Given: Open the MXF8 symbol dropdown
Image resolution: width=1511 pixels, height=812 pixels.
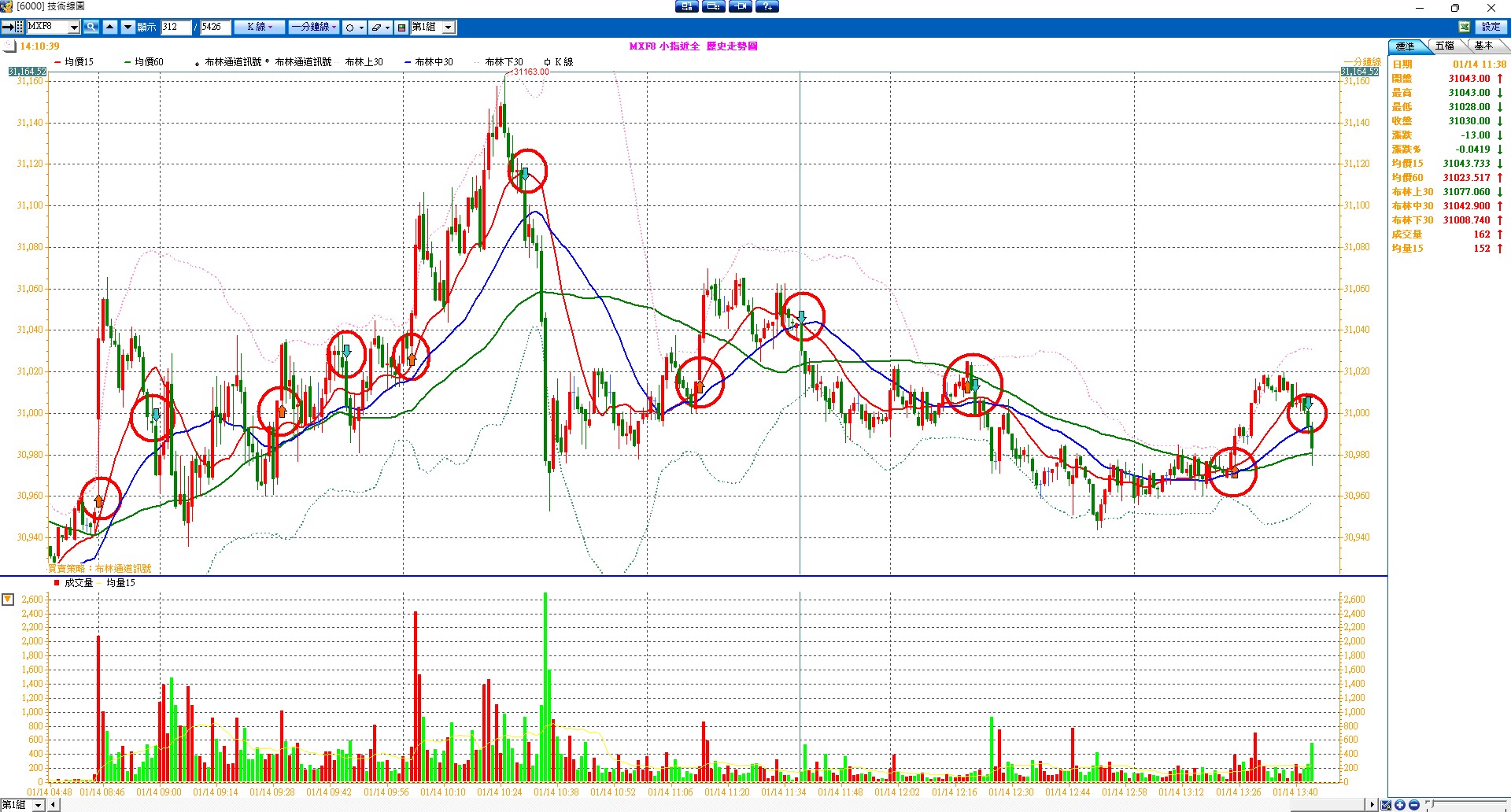Looking at the screenshot, I should (x=74, y=28).
